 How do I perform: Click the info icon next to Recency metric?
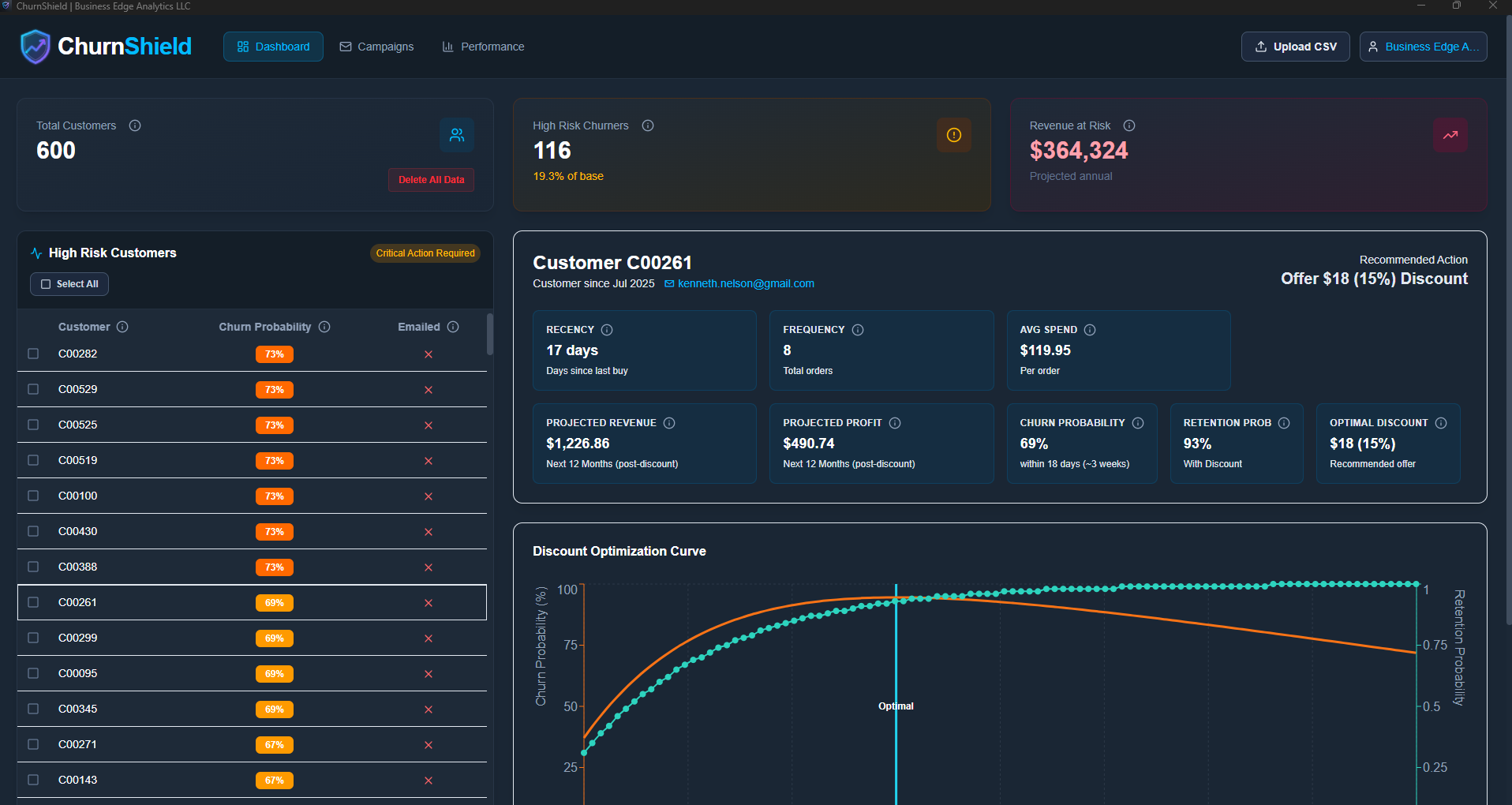pos(606,330)
